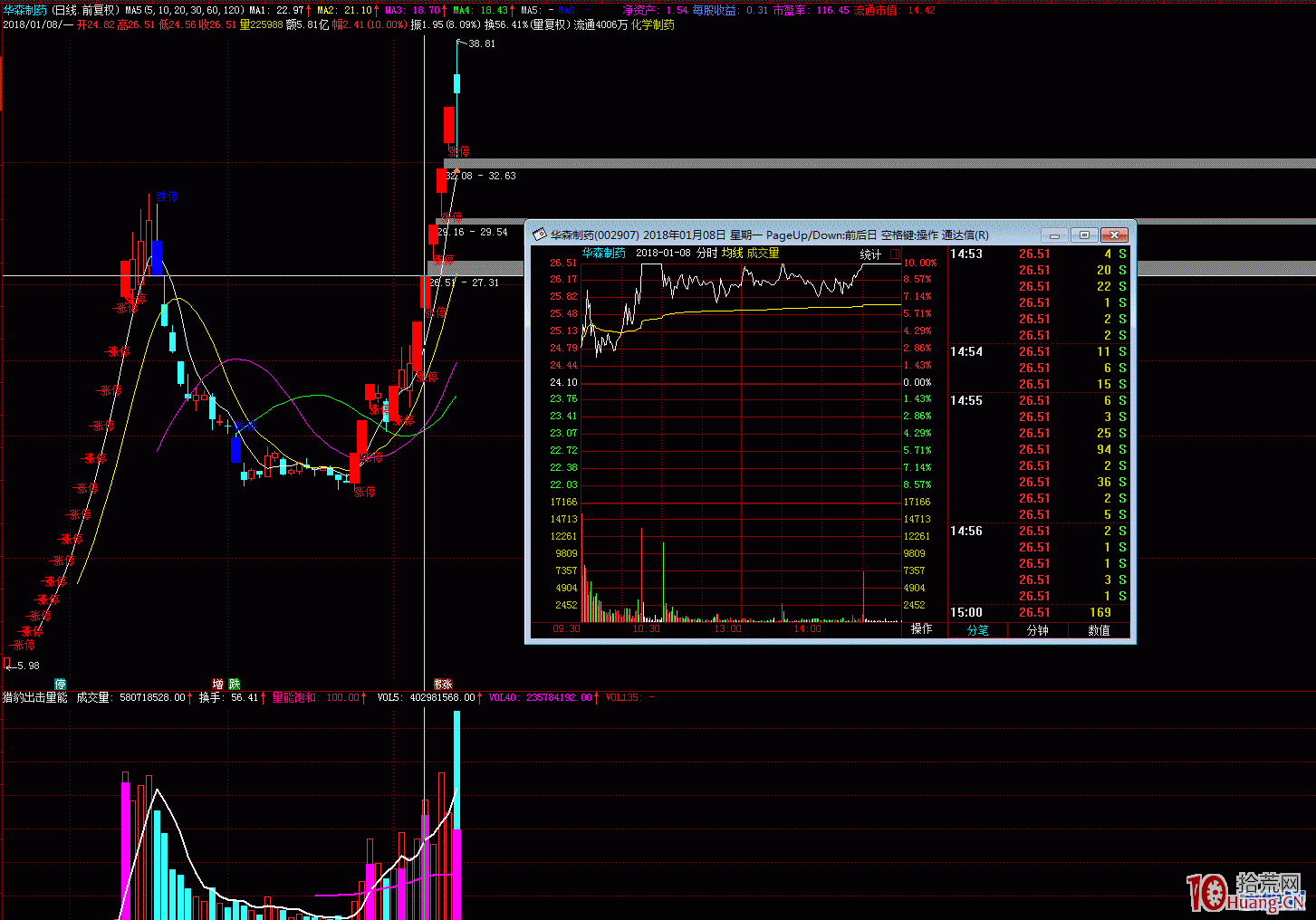The width and height of the screenshot is (1316, 920).
Task: Click the popup window title icon
Action: 539,235
